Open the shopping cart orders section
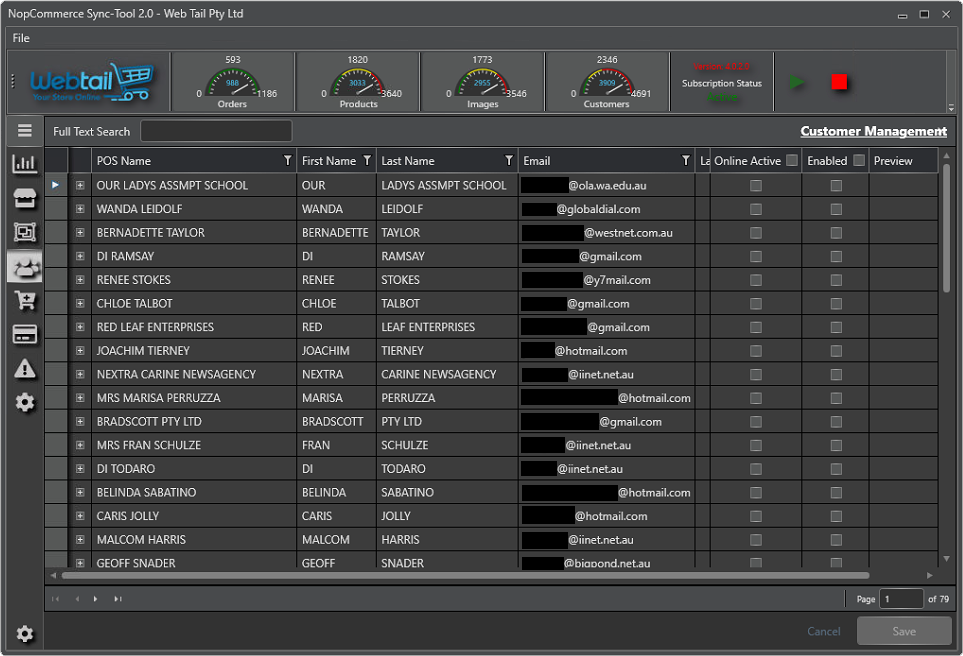The height and width of the screenshot is (656, 963). click(25, 300)
